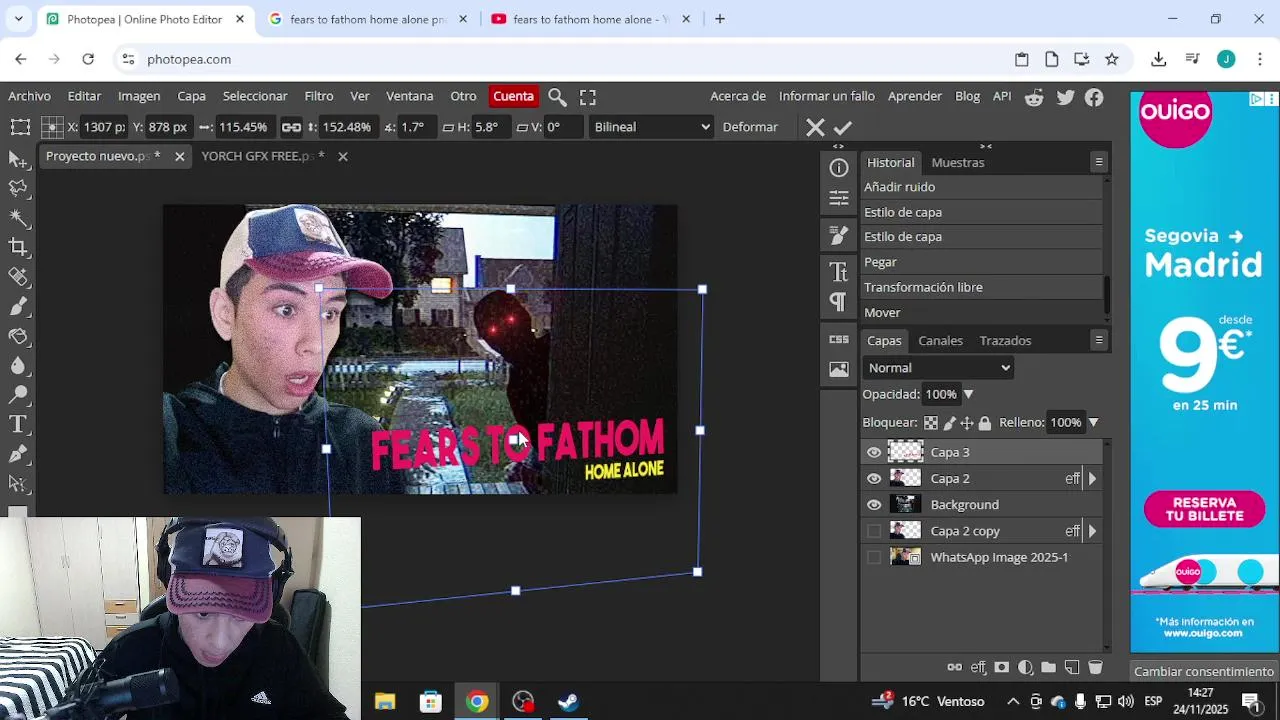Select the Lasso selection tool

click(17, 188)
